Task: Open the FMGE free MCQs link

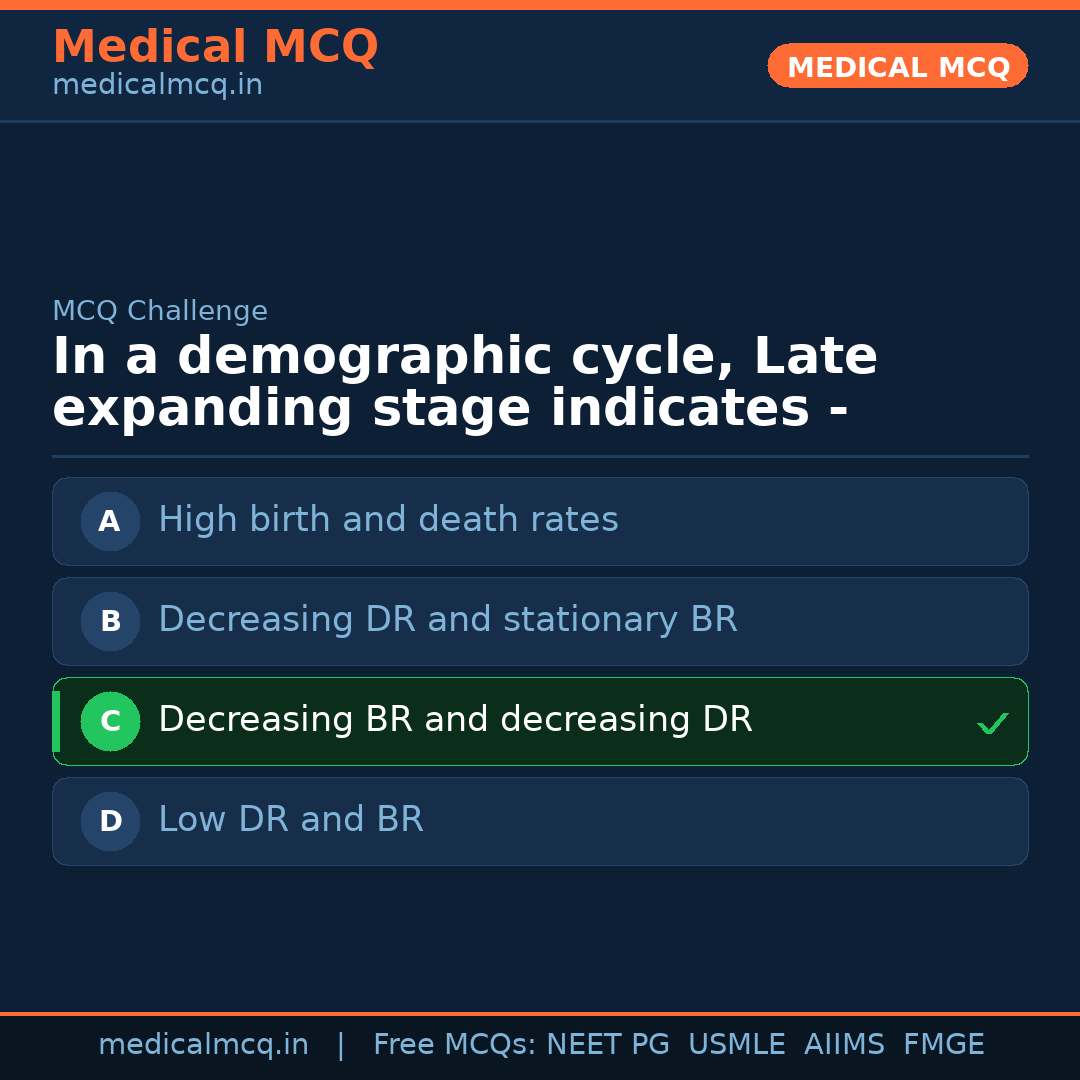Action: pos(943,1043)
